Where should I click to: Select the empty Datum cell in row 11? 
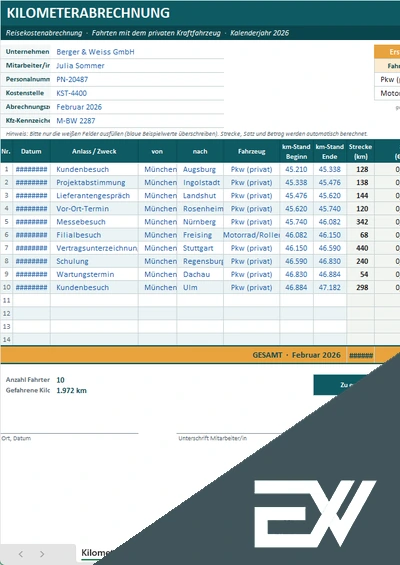pyautogui.click(x=31, y=301)
